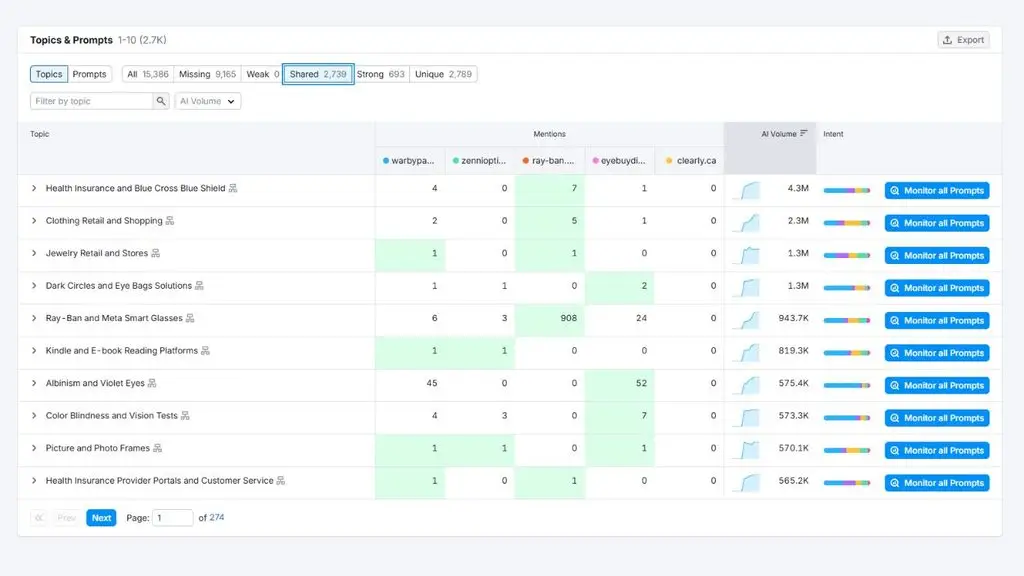Image resolution: width=1024 pixels, height=576 pixels.
Task: Click hierarchy icon beside Ray-Ban and Meta Smart Glasses
Action: 190,318
